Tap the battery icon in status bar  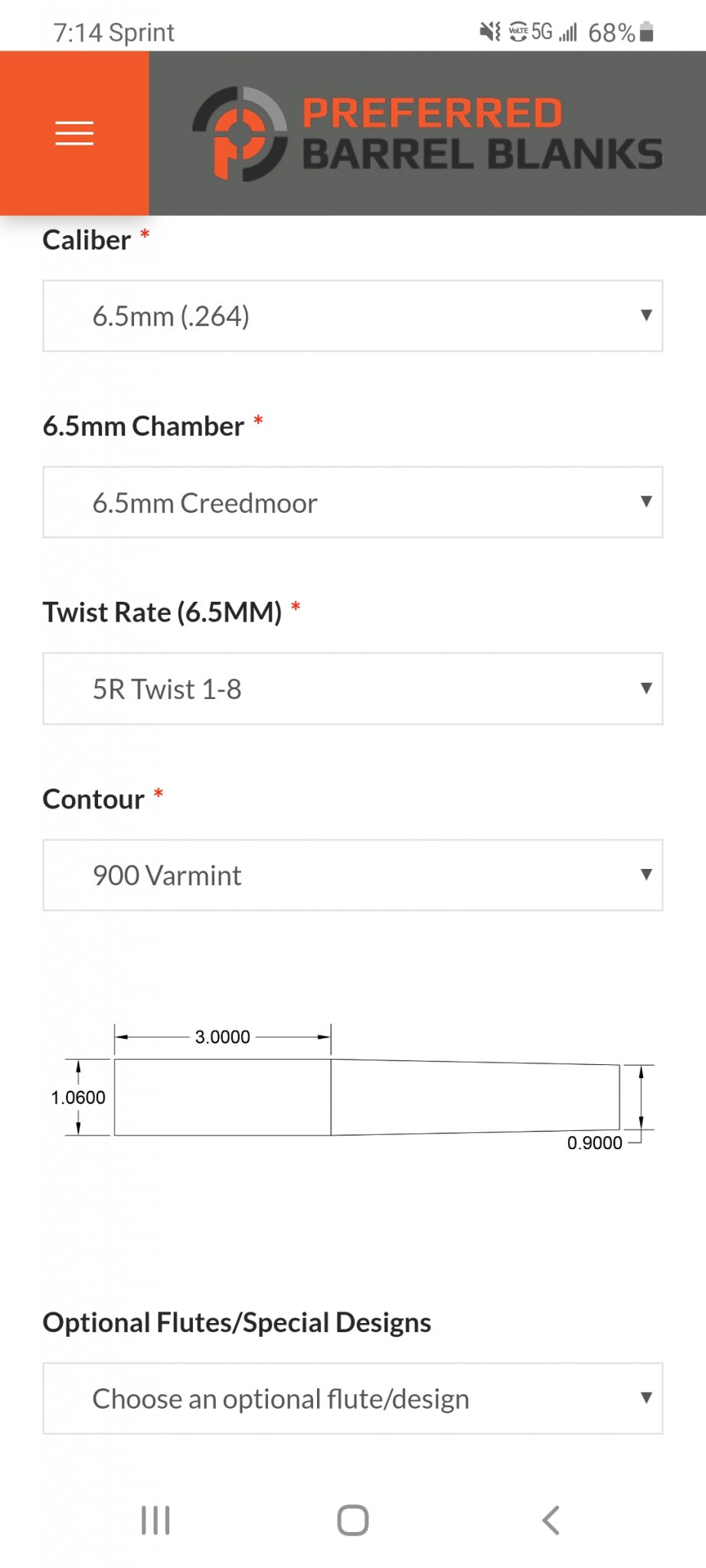pyautogui.click(x=646, y=32)
